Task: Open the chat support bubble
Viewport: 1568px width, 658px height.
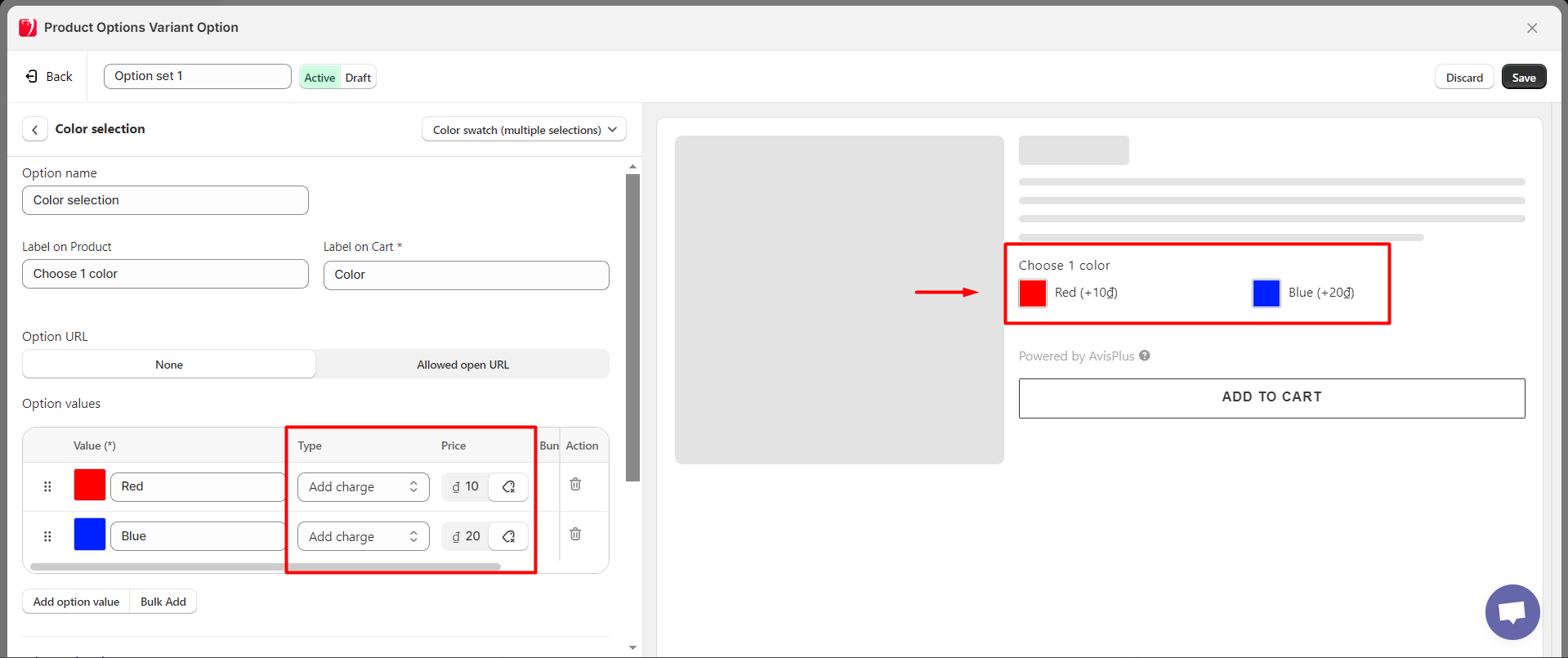Action: coord(1512,611)
